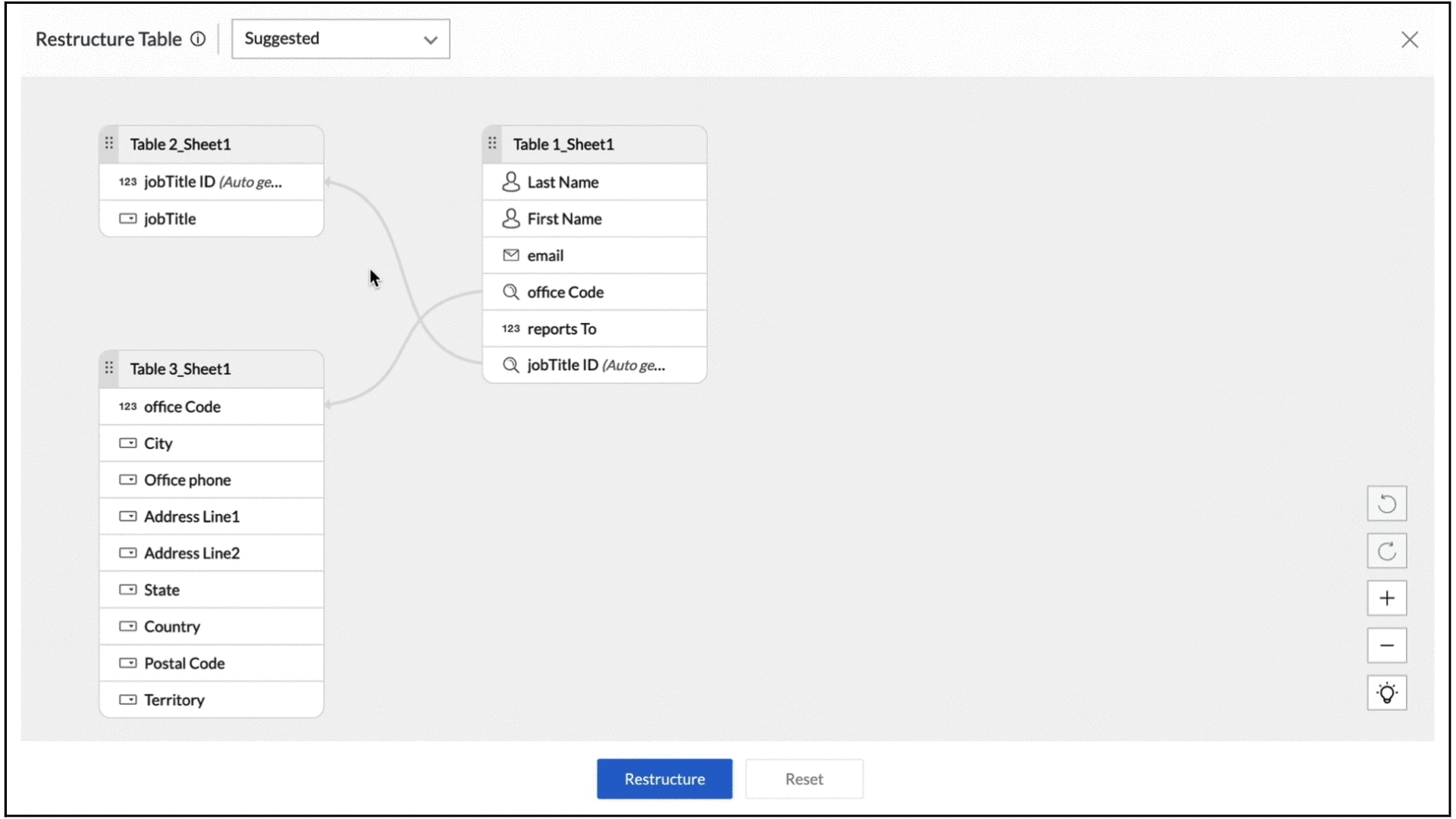Click Table 3_Sheet1 drag handle icon
Image resolution: width=1456 pixels, height=819 pixels.
(109, 368)
